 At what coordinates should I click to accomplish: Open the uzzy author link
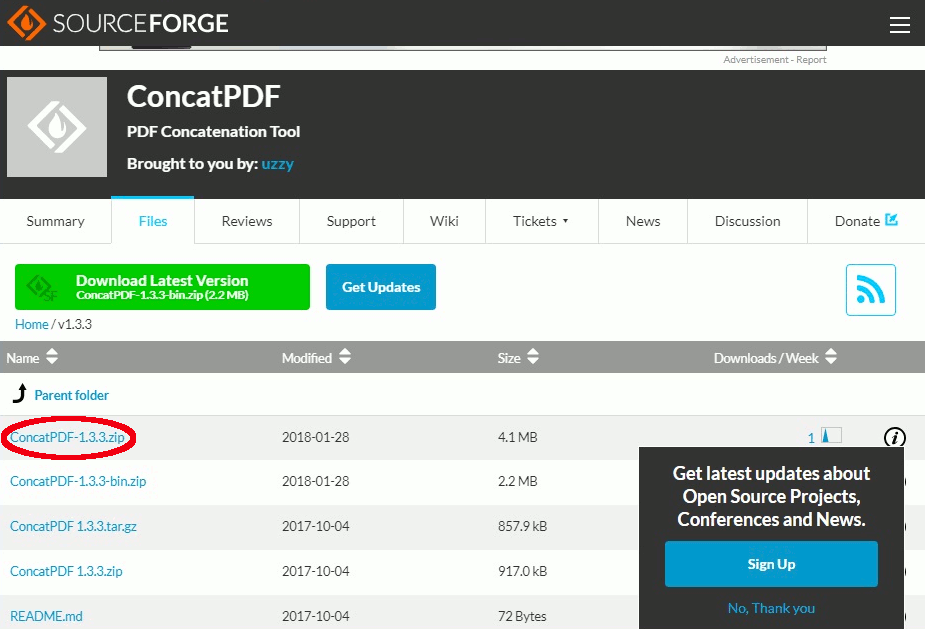[277, 163]
